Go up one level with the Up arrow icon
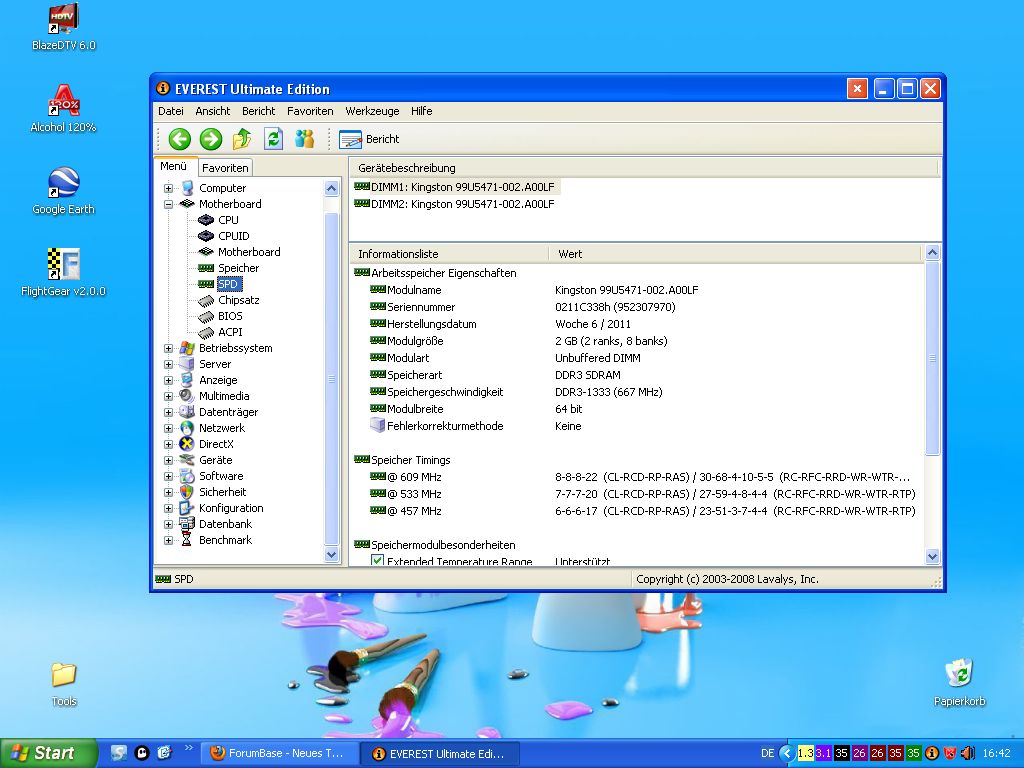The height and width of the screenshot is (768, 1024). click(x=242, y=139)
